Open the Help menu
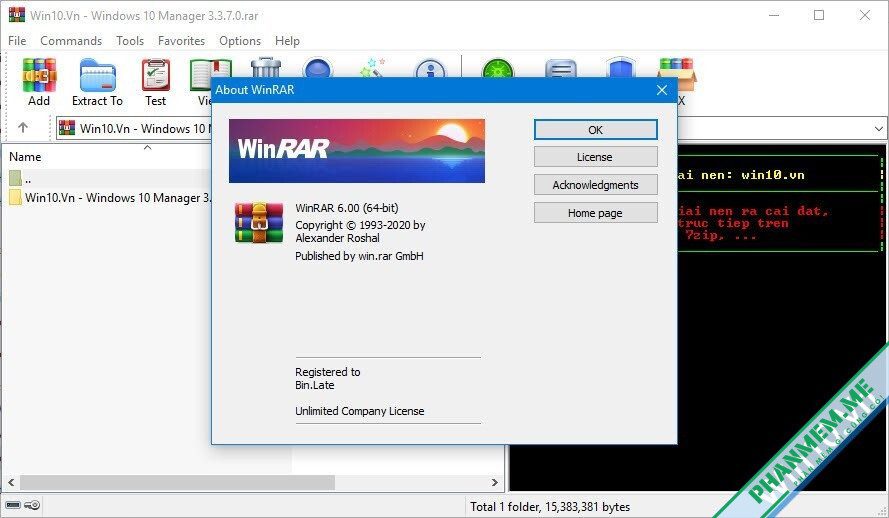 (287, 41)
